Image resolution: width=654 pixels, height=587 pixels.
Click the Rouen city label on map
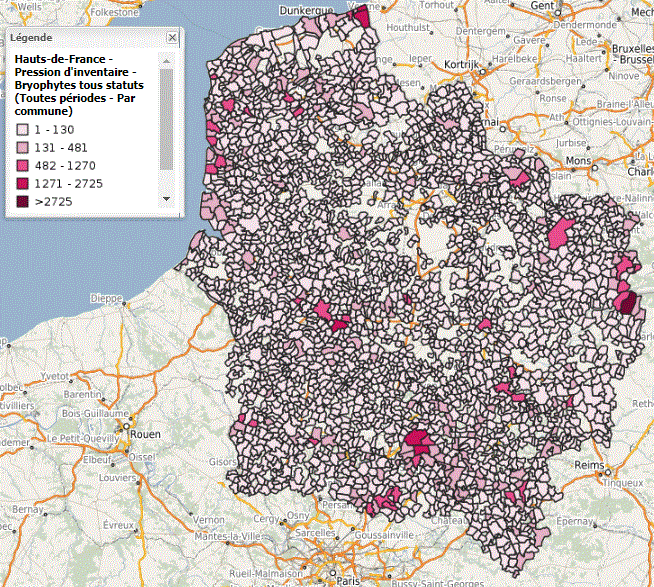point(145,434)
